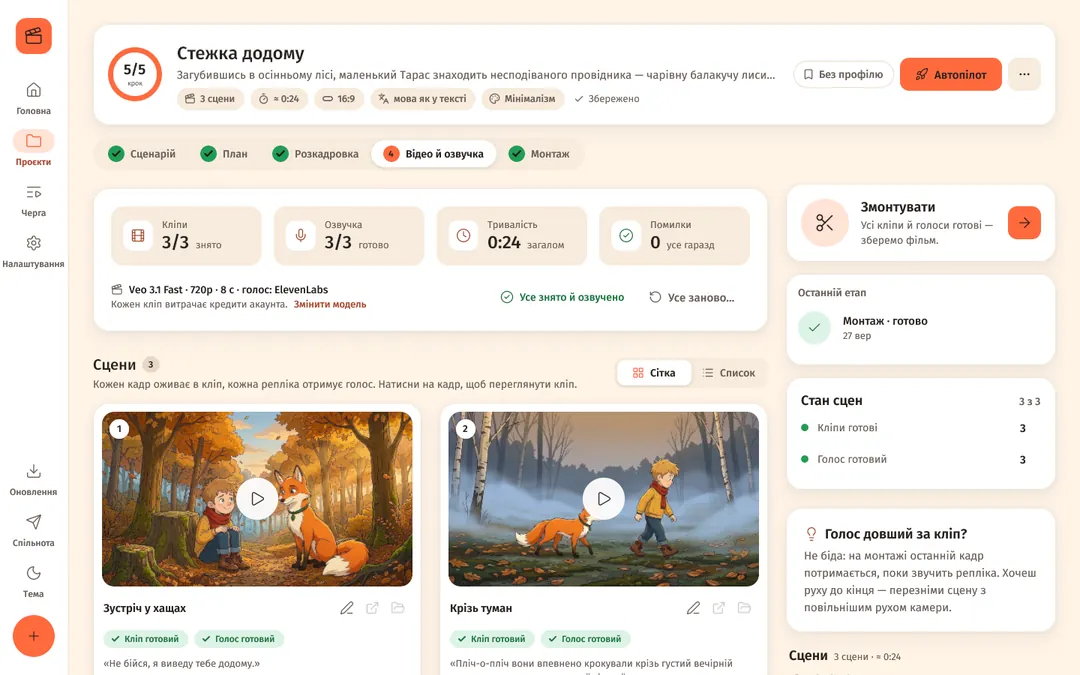Switch to Монтаж step
1080x675 pixels.
539,154
